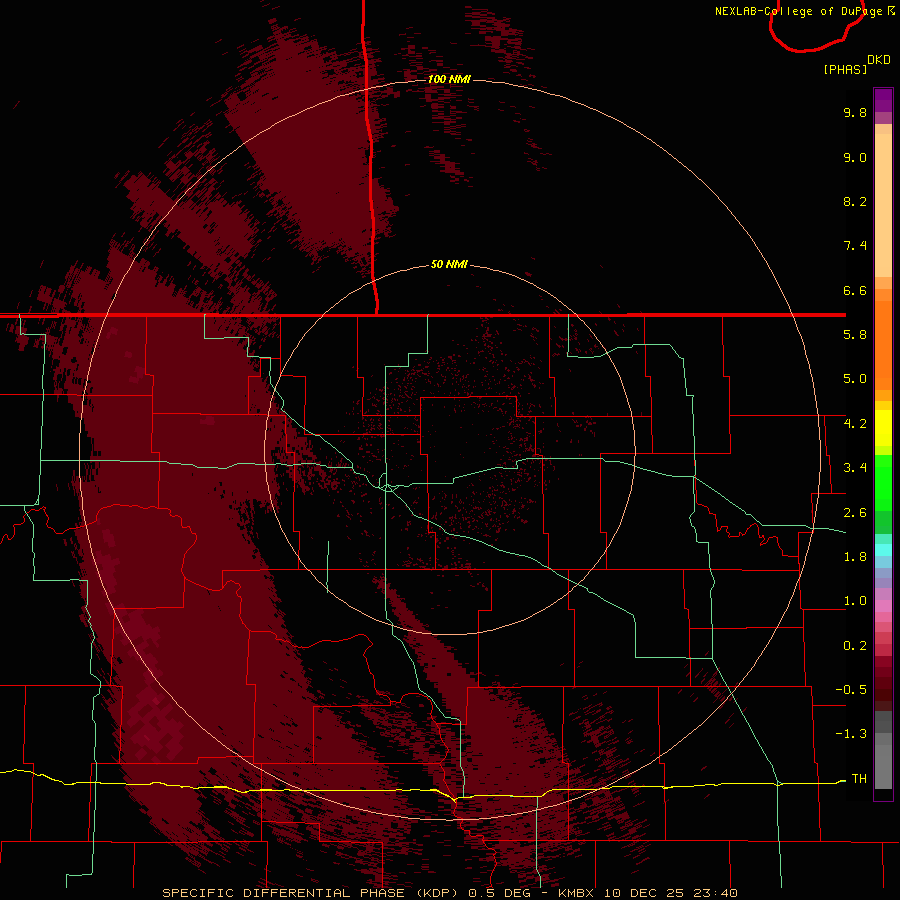Viewport: 900px width, 900px height.
Task: Click the "[PHAS]" legend heading
Action: point(845,69)
